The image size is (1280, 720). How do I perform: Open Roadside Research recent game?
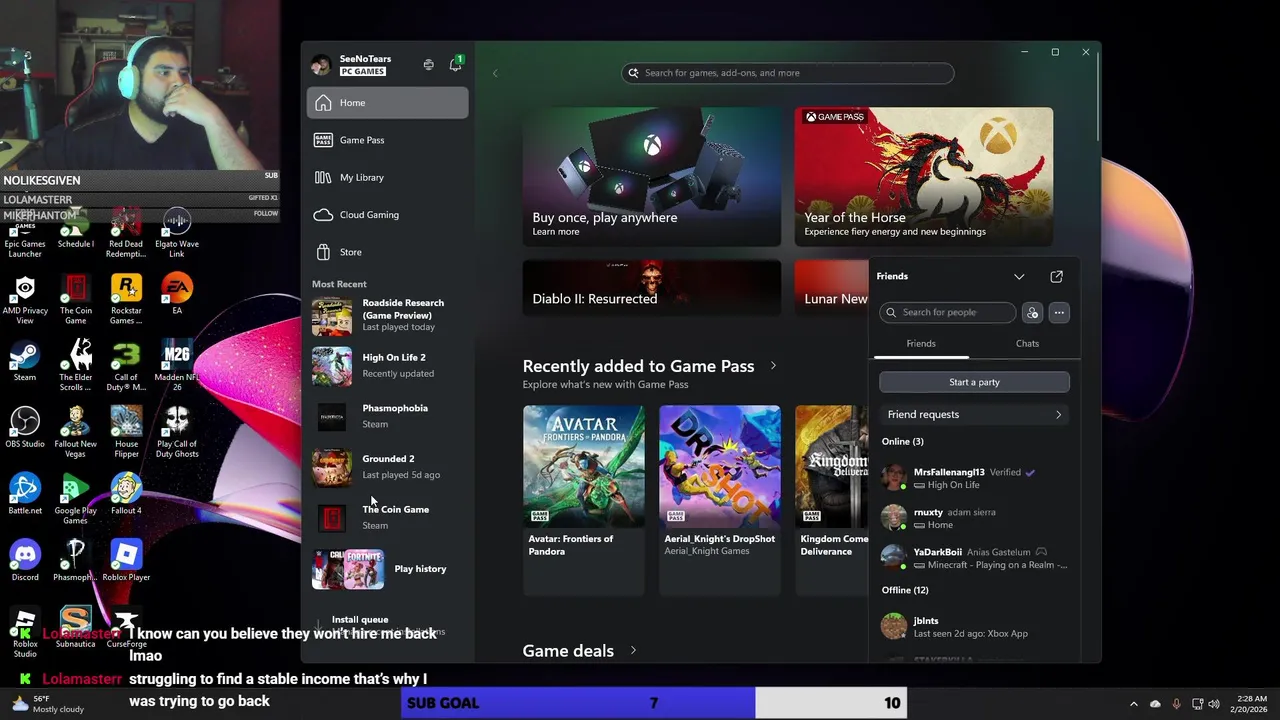click(388, 315)
